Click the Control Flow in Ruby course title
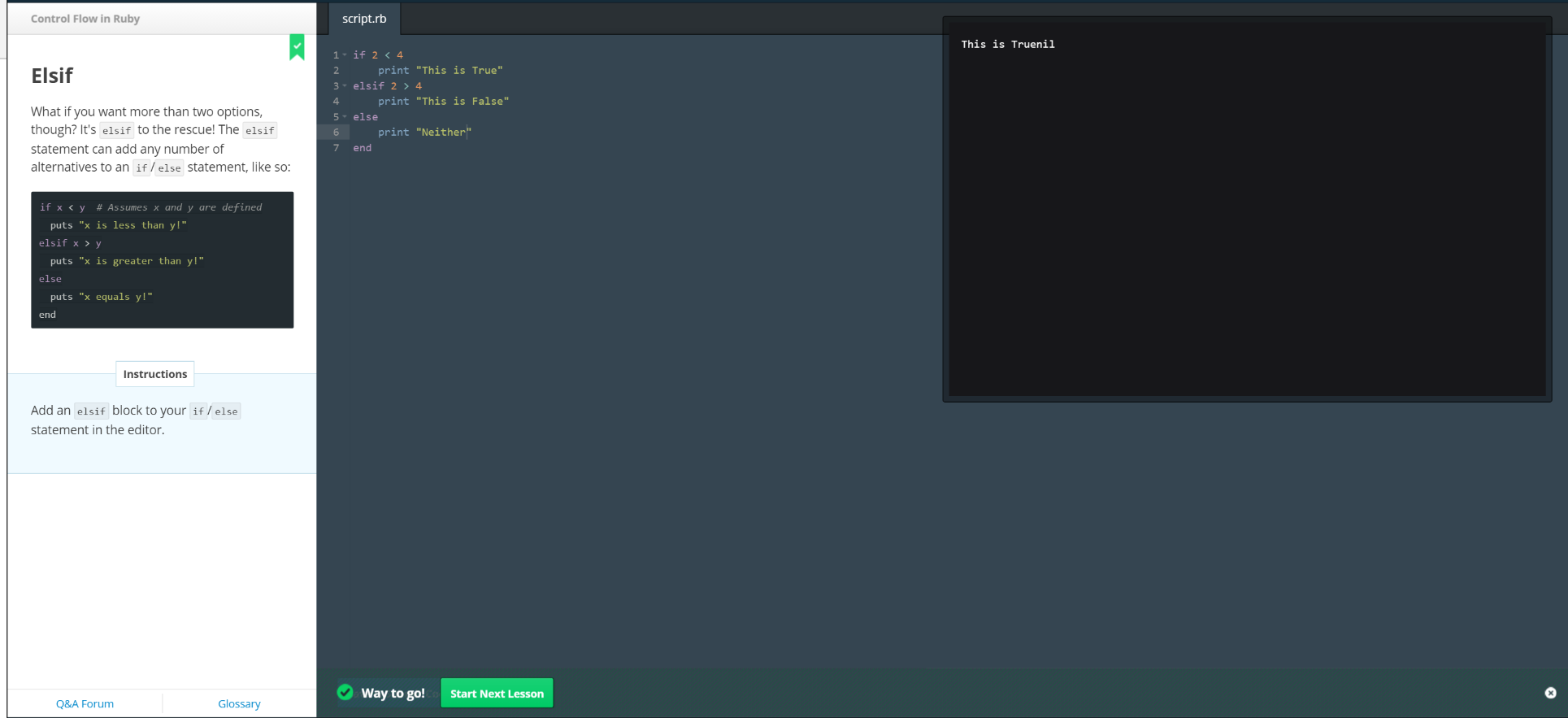The width and height of the screenshot is (1568, 718). [x=85, y=19]
